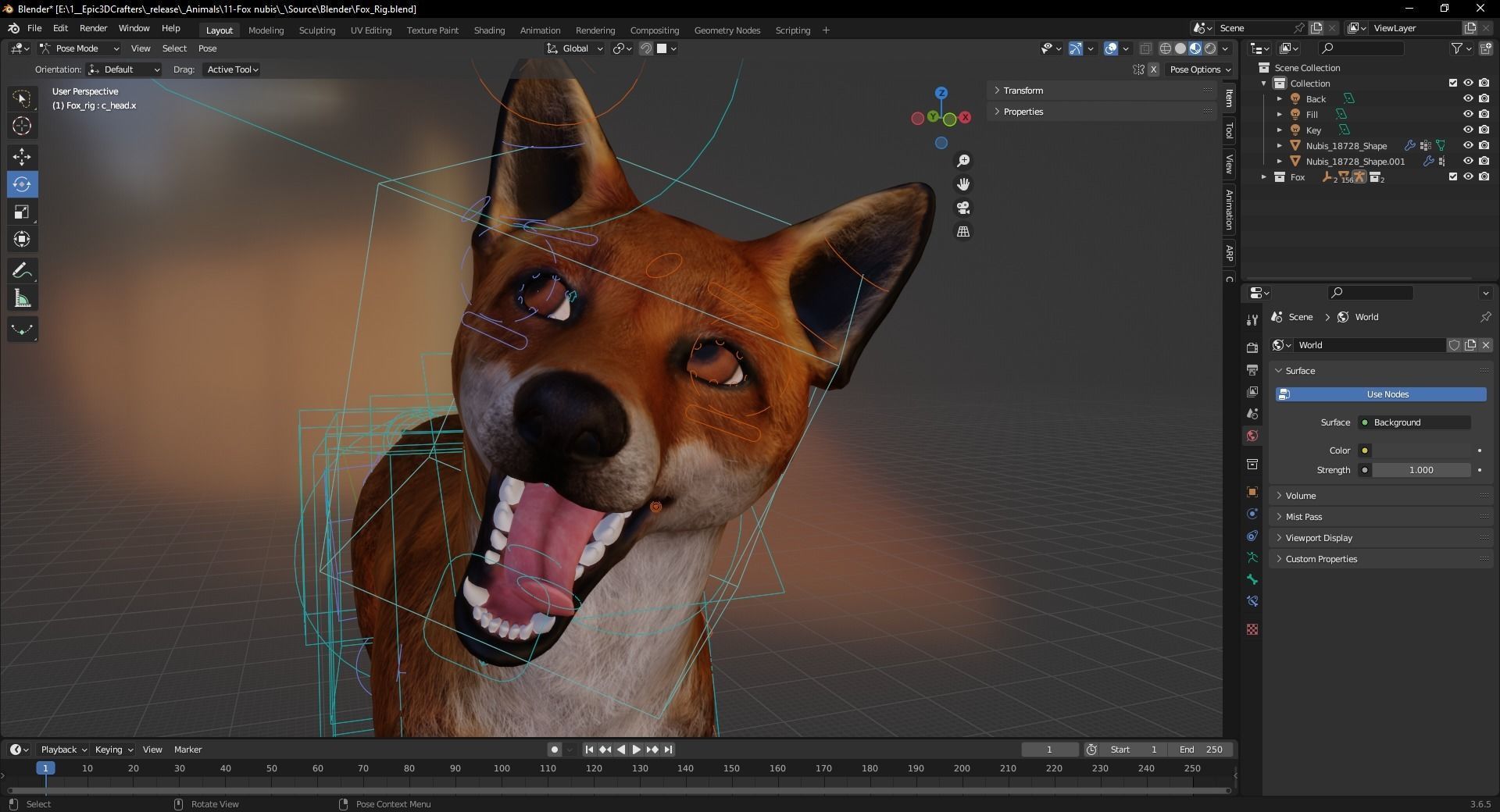Switch to the Shading workspace tab
Image resolution: width=1500 pixels, height=812 pixels.
tap(489, 30)
